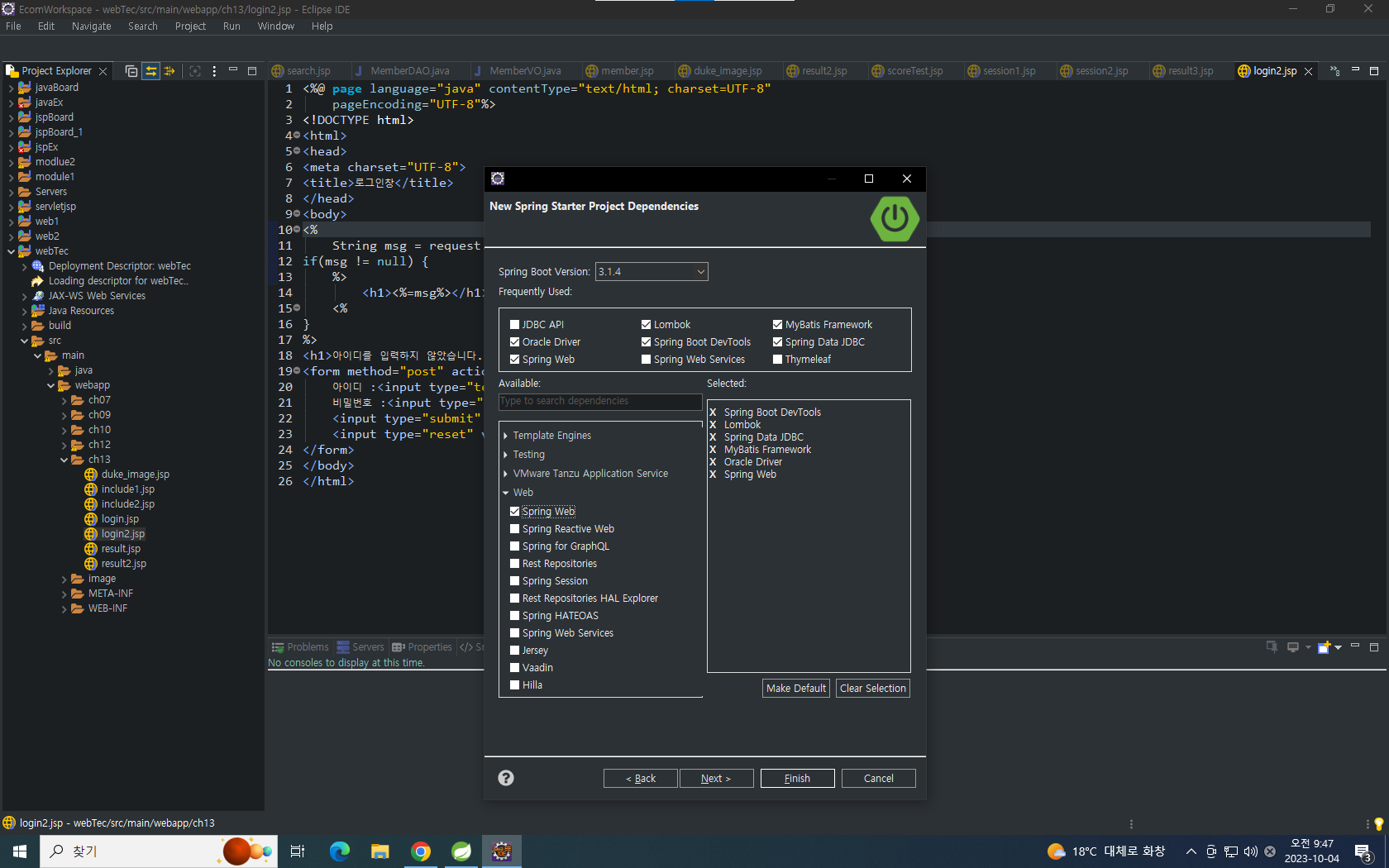
Task: Uncheck Spring Boot DevTools checkbox
Action: pos(647,342)
